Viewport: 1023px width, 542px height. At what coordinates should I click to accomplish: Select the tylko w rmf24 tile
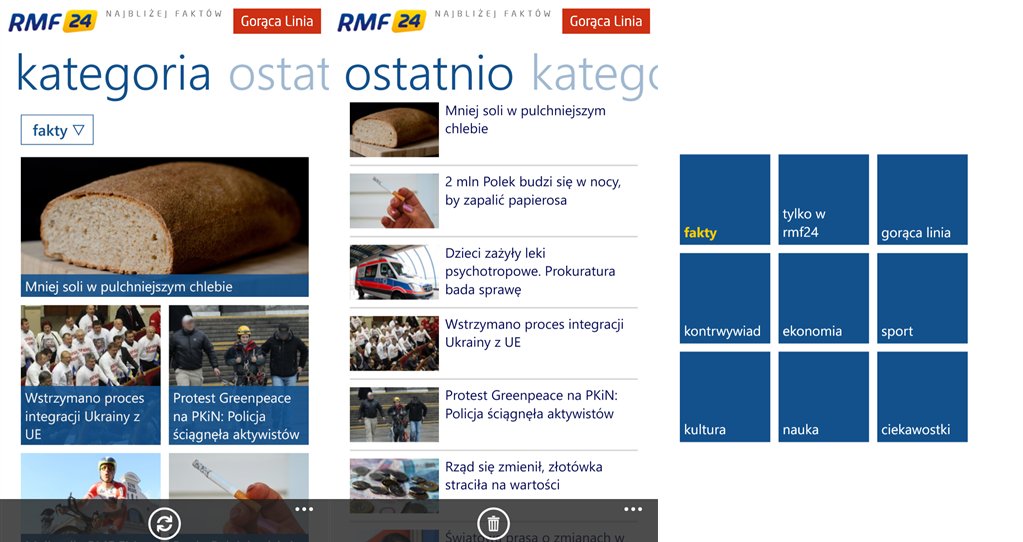tap(823, 199)
